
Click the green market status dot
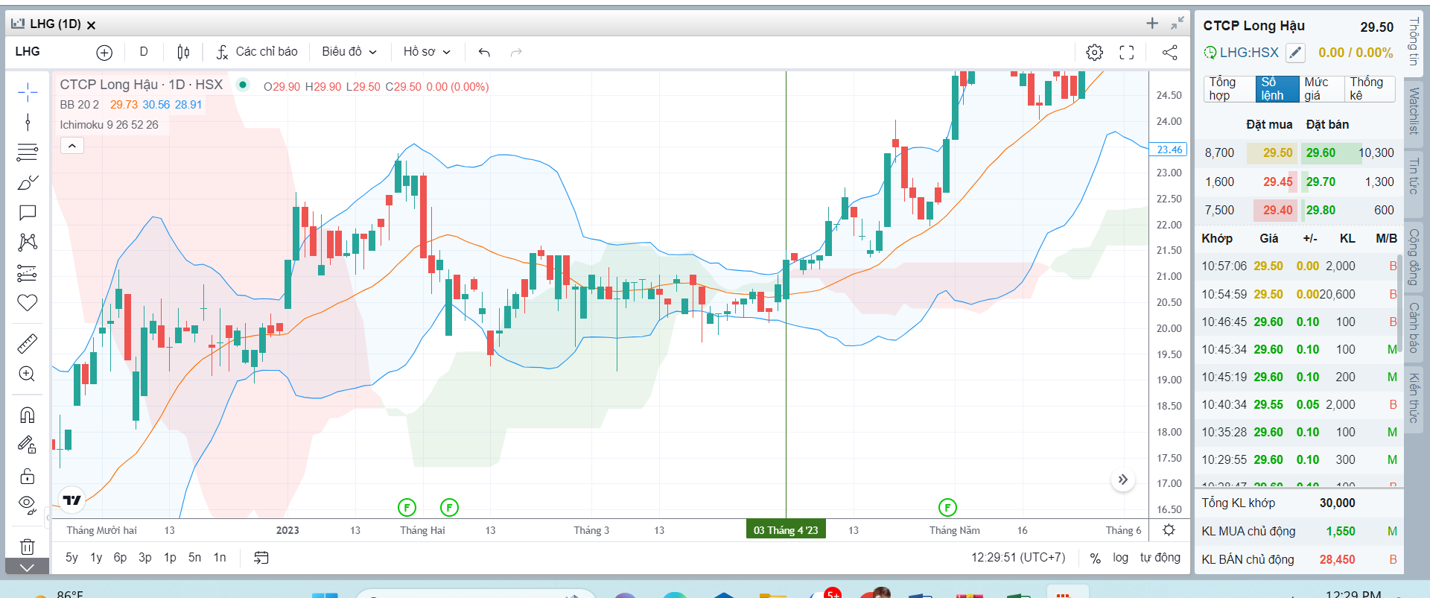242,85
